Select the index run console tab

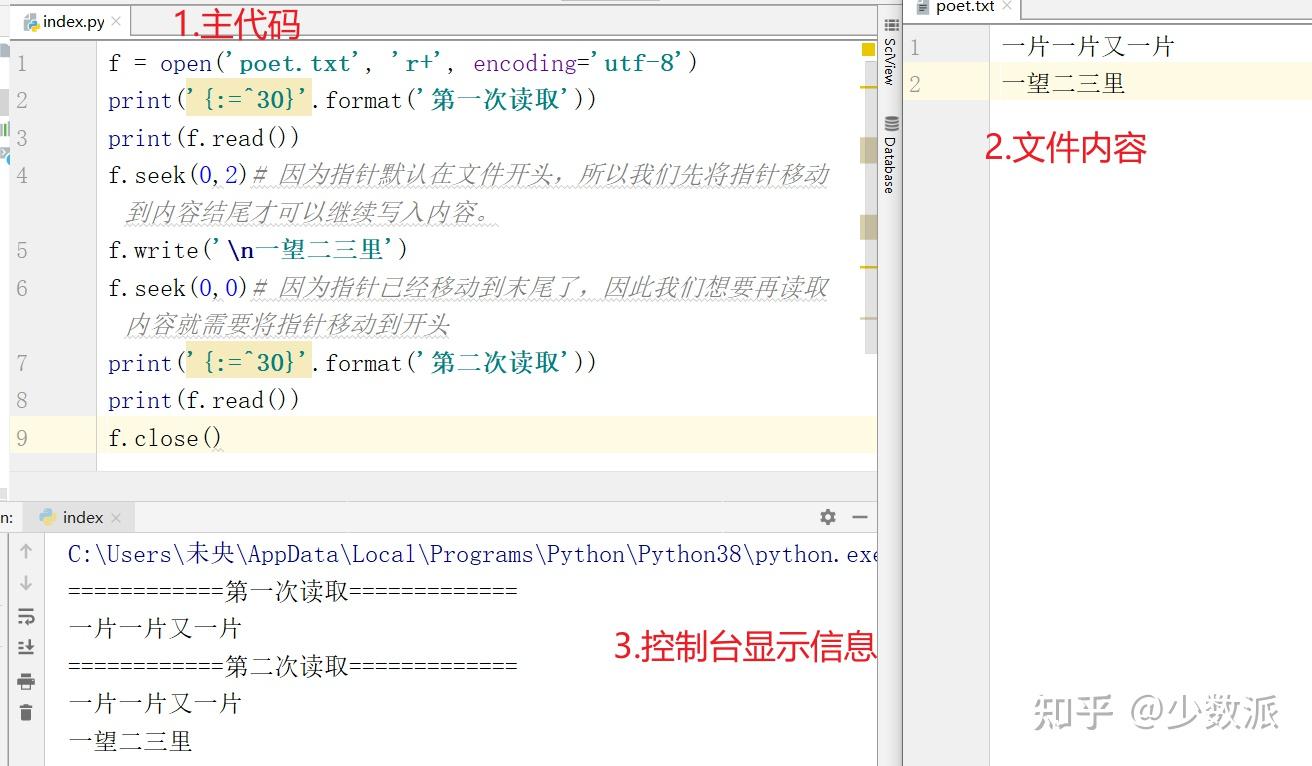[82, 517]
